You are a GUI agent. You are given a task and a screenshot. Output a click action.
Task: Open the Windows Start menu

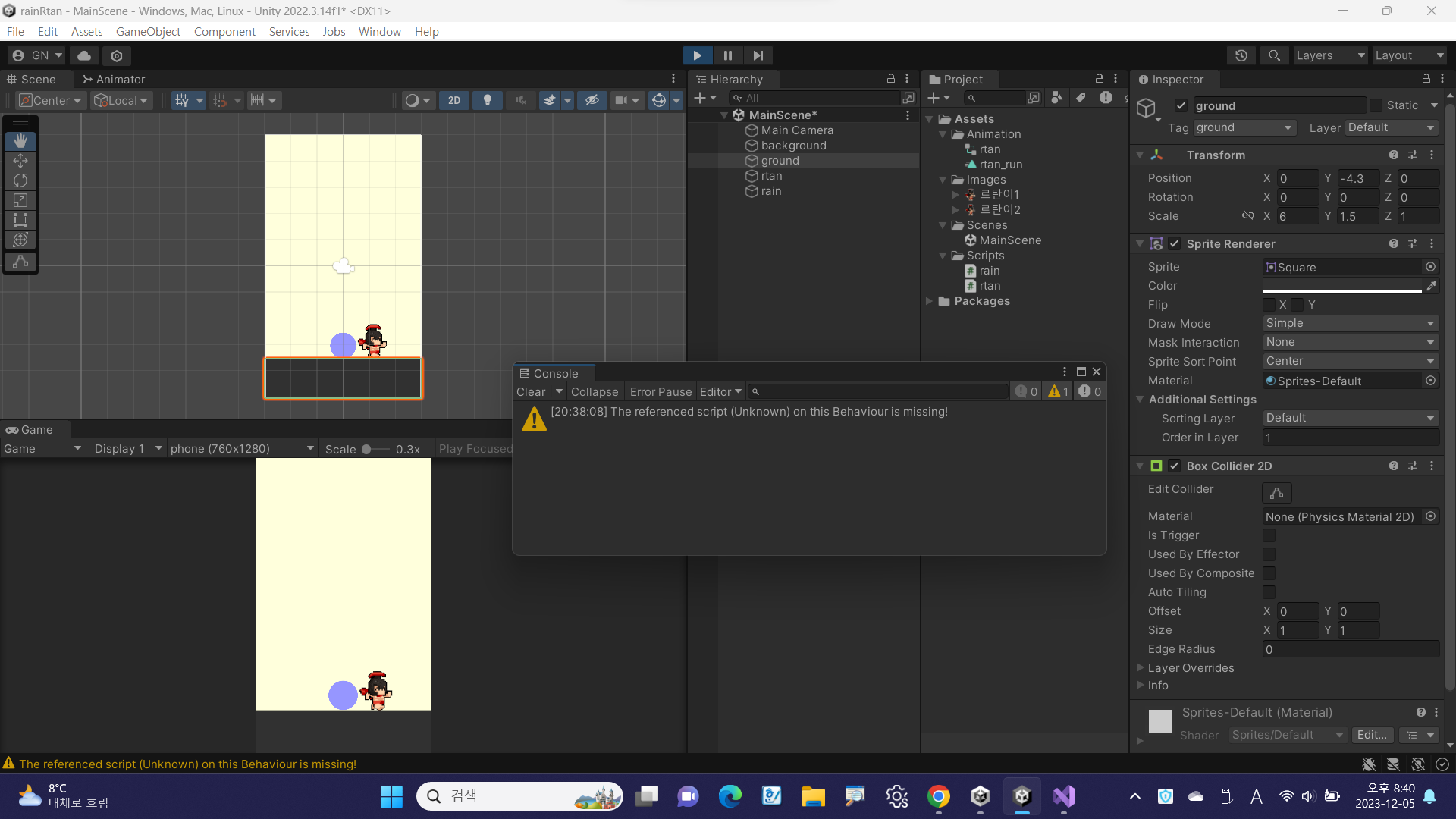391,796
